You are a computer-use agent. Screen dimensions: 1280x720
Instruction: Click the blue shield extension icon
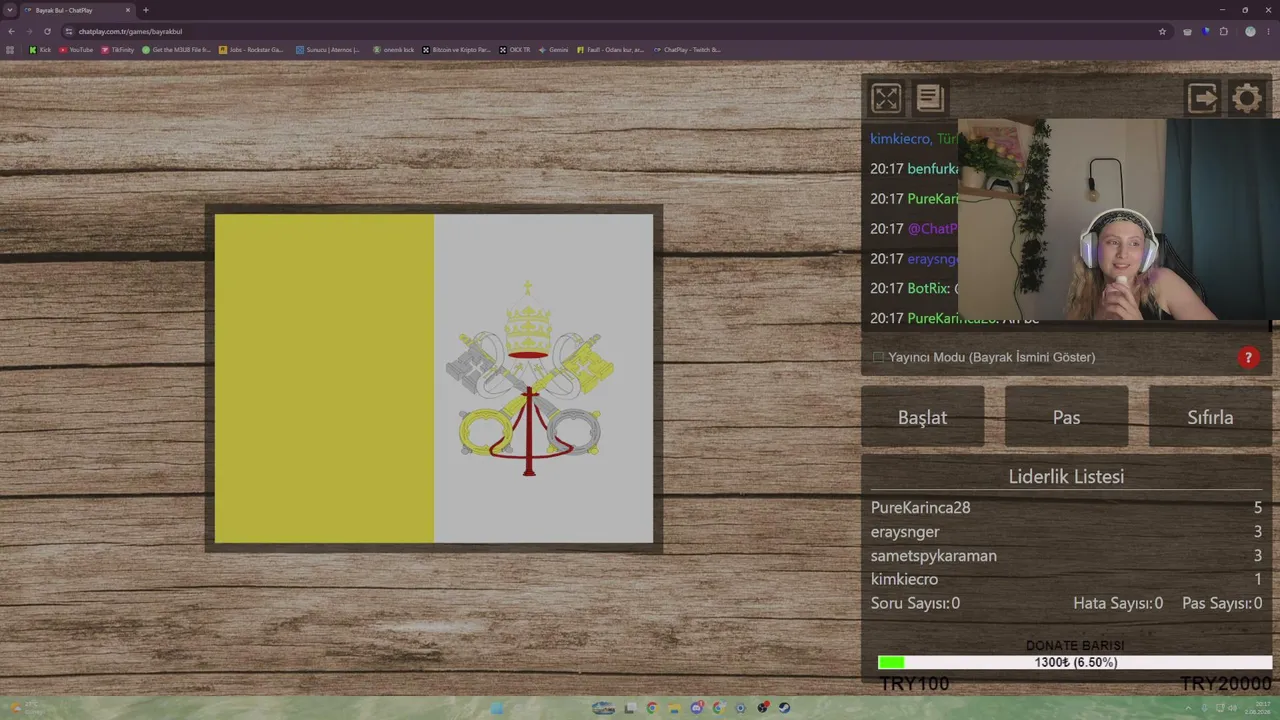pos(1206,31)
